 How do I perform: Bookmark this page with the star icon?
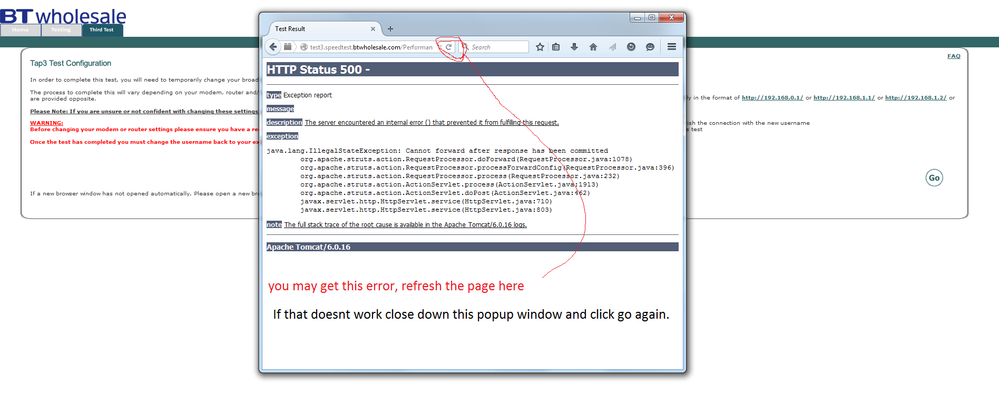coord(540,47)
